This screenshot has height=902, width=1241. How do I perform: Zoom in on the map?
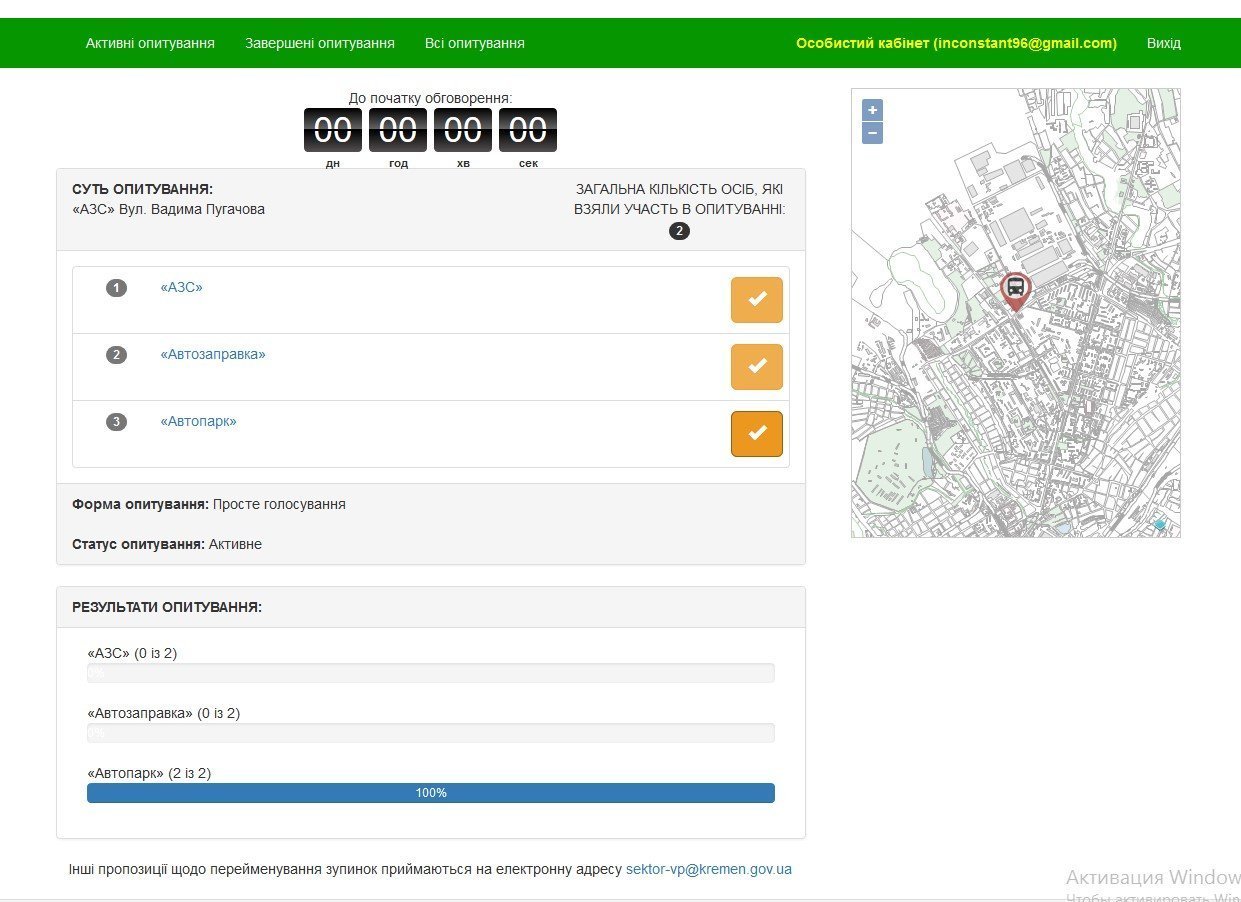(872, 110)
